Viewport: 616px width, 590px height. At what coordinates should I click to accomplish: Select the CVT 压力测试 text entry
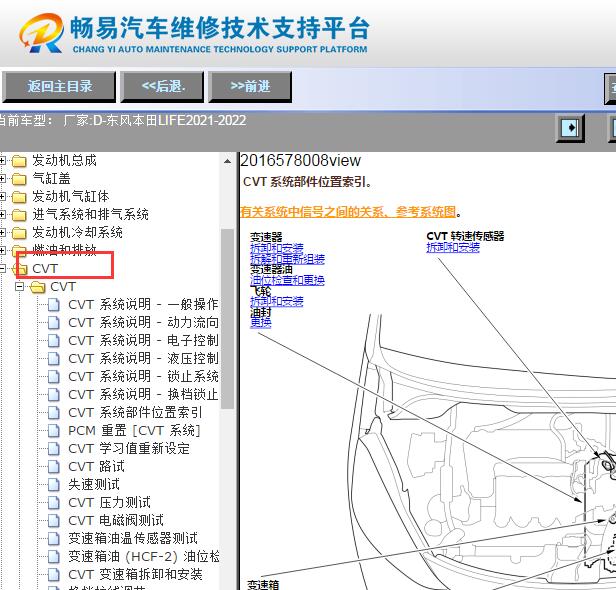(109, 503)
